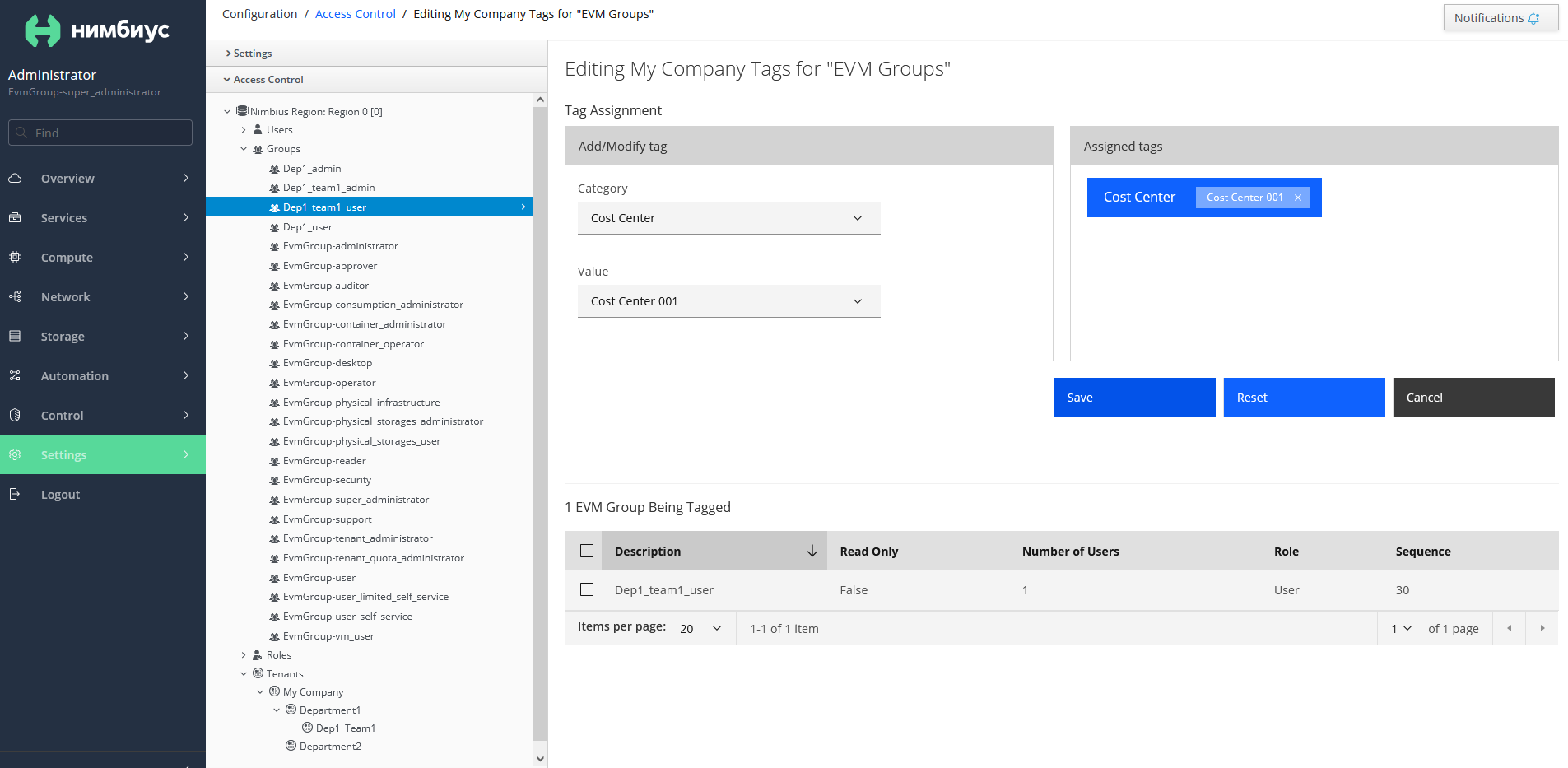
Task: Go to previous page arrow in pagination
Action: click(x=1509, y=628)
